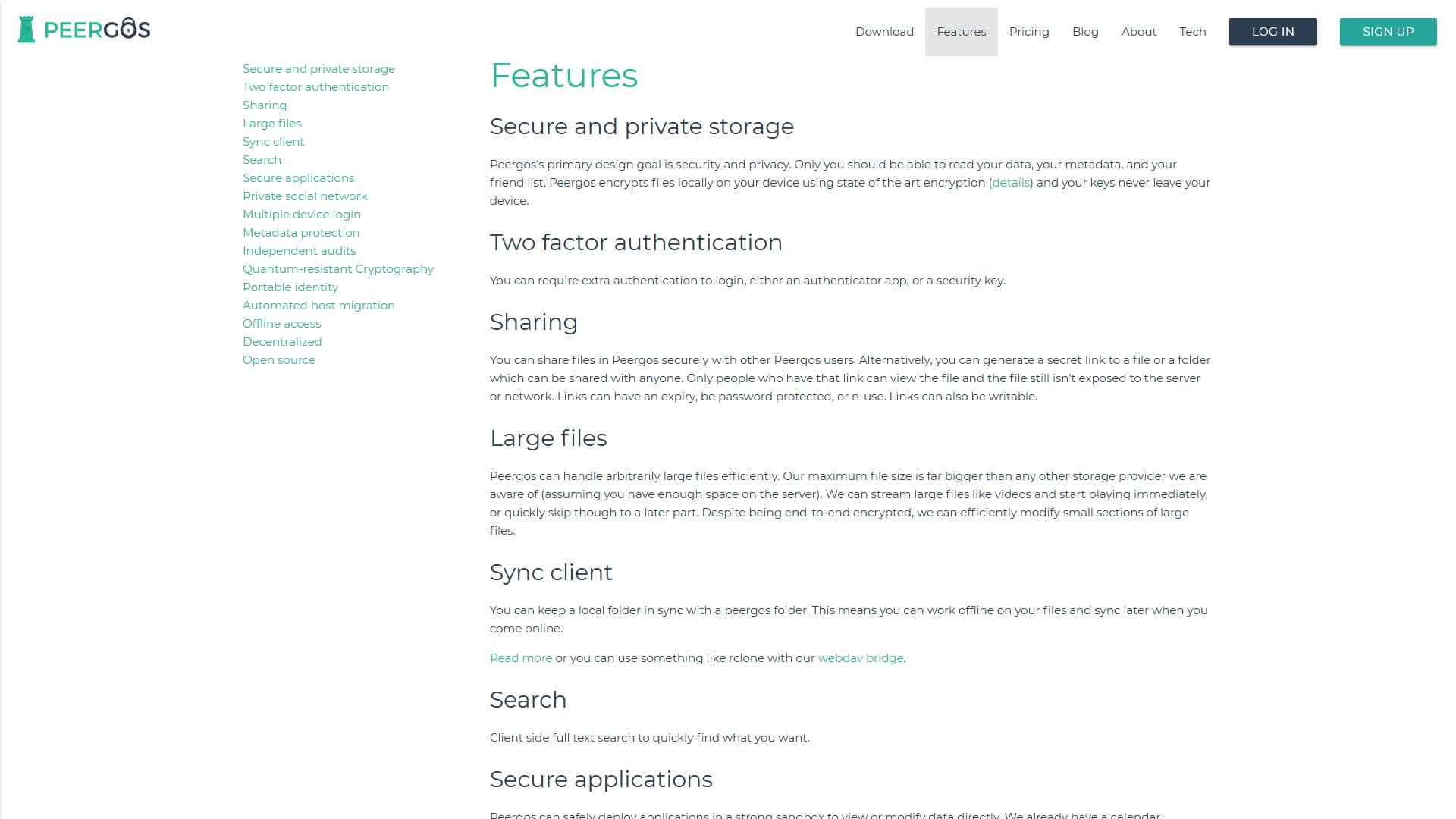Click the 'Sharing' section heading
The width and height of the screenshot is (1456, 819).
pos(534,322)
